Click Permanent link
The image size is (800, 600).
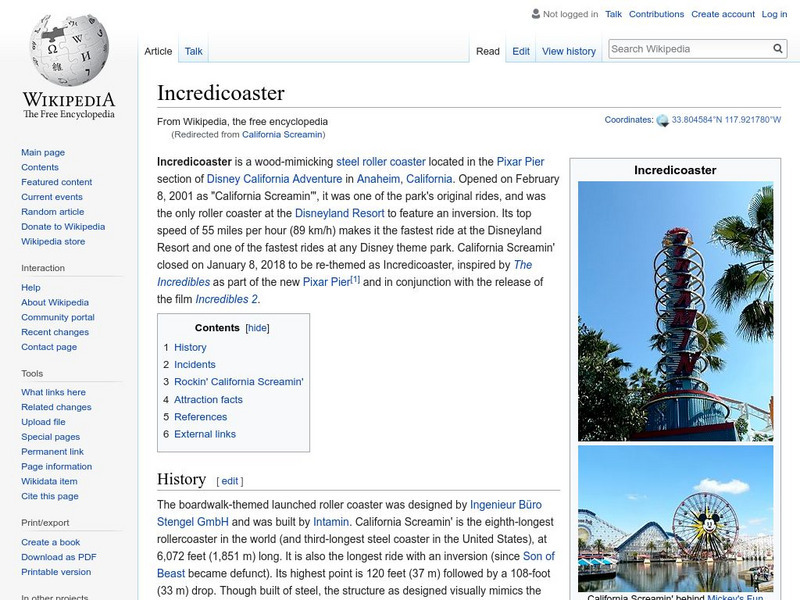click(x=52, y=452)
